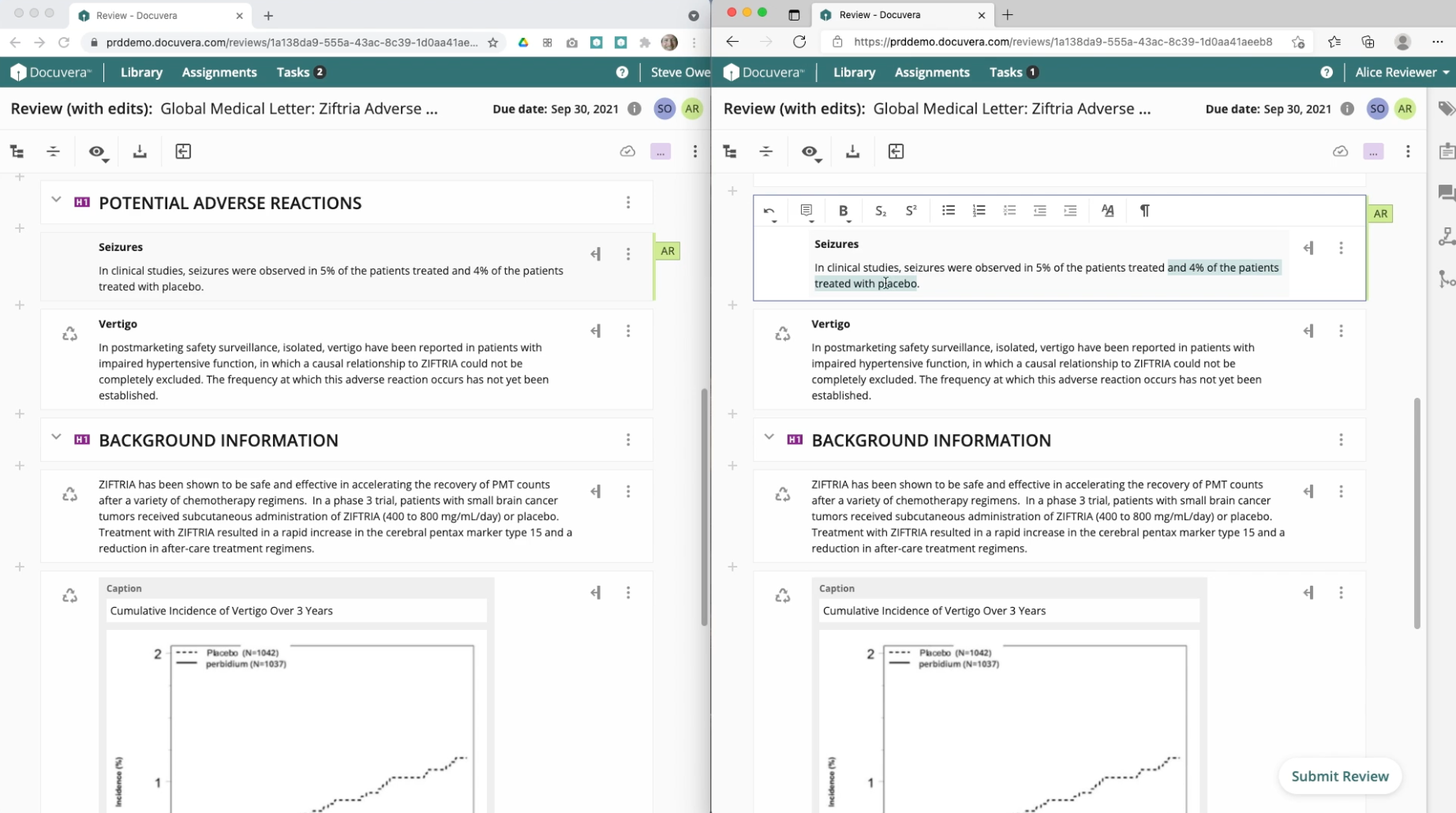Screen dimensions: 1456x813
Task: Click tags icon in right sidebar
Action: (1446, 109)
